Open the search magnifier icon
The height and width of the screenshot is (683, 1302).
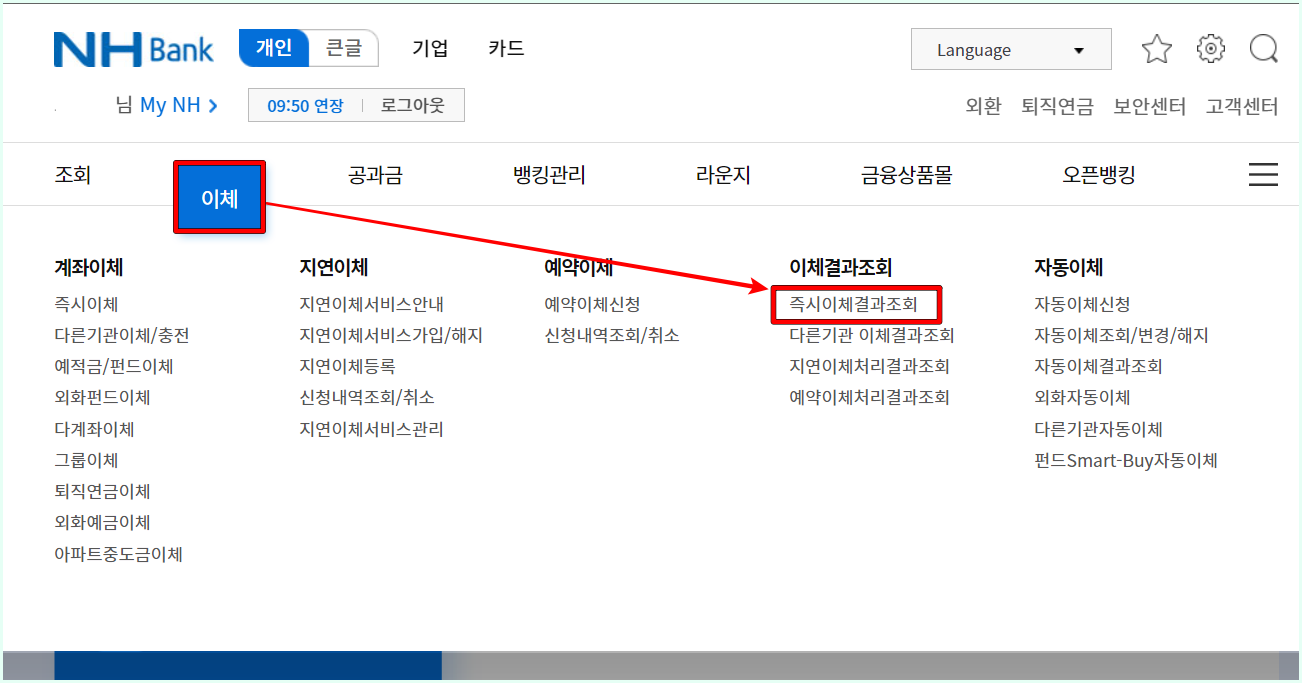(1263, 48)
